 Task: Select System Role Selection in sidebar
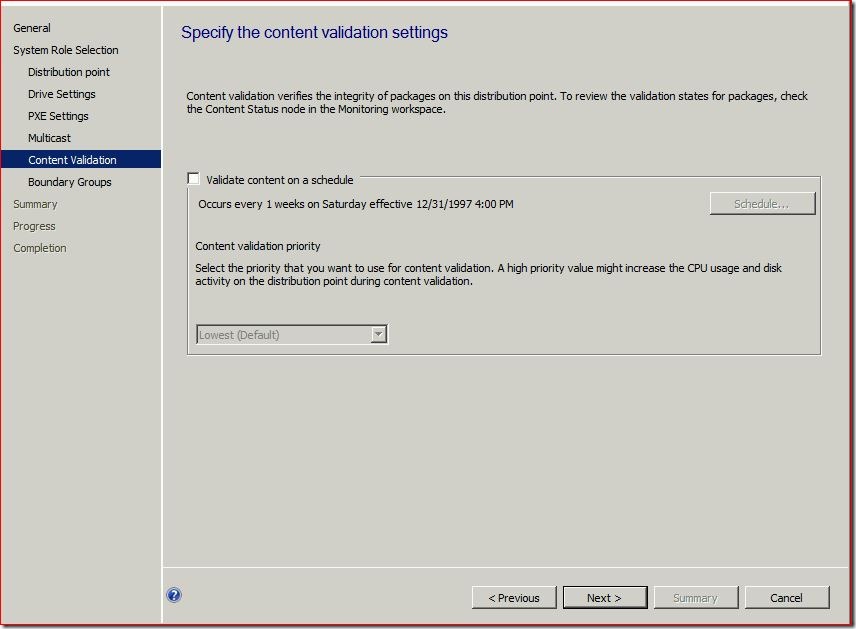click(x=65, y=50)
